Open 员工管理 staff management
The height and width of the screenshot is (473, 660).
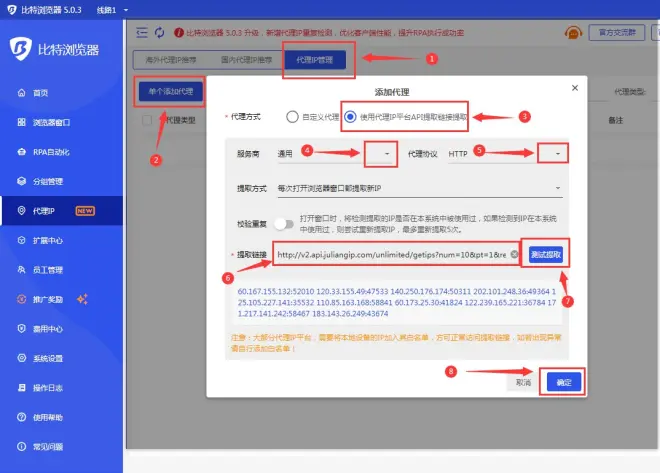[x=46, y=270]
